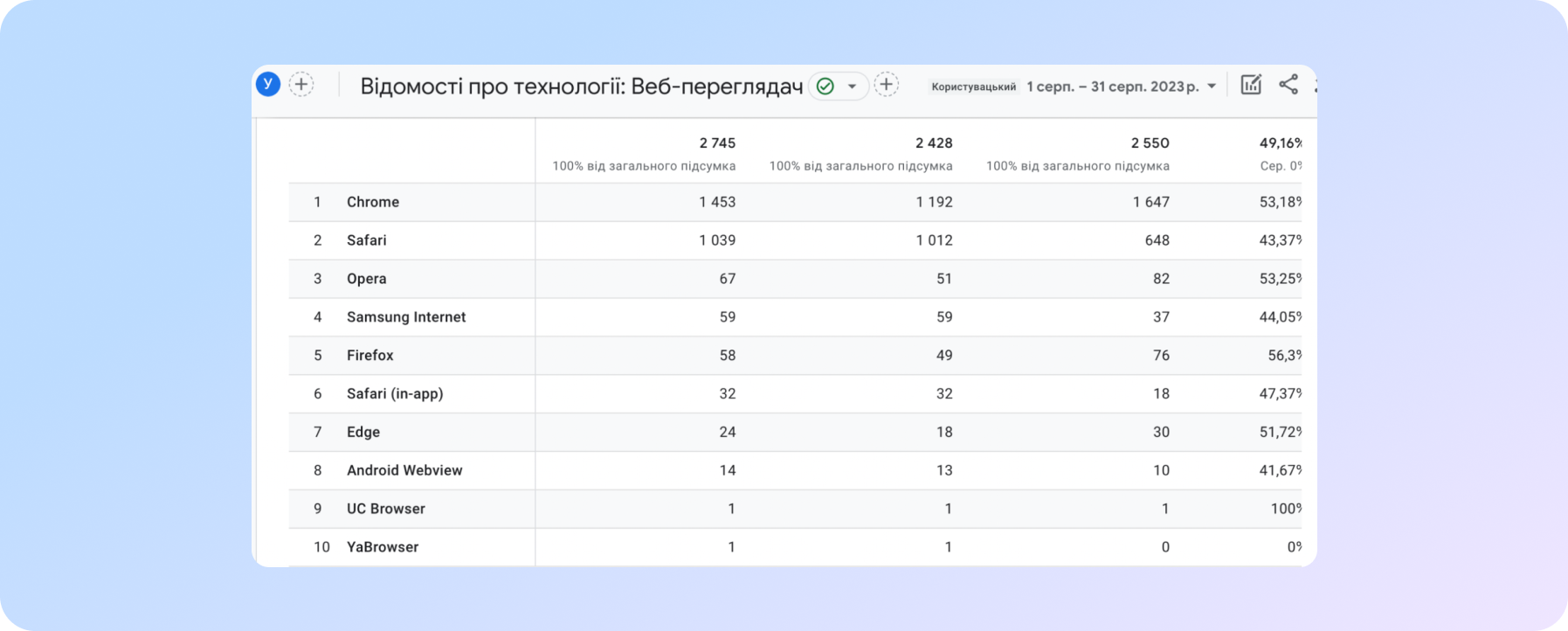The image size is (1568, 631).
Task: Select the Safari (in-app) row
Action: pos(795,393)
